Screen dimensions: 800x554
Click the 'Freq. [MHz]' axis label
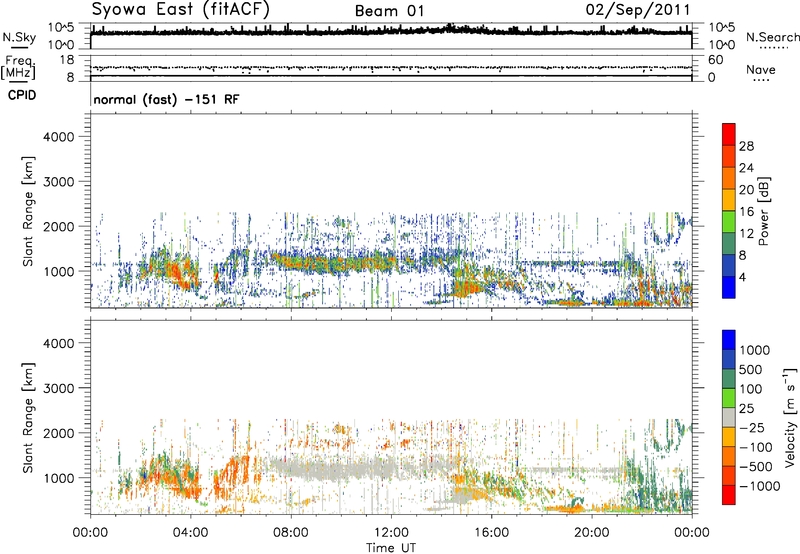click(18, 68)
